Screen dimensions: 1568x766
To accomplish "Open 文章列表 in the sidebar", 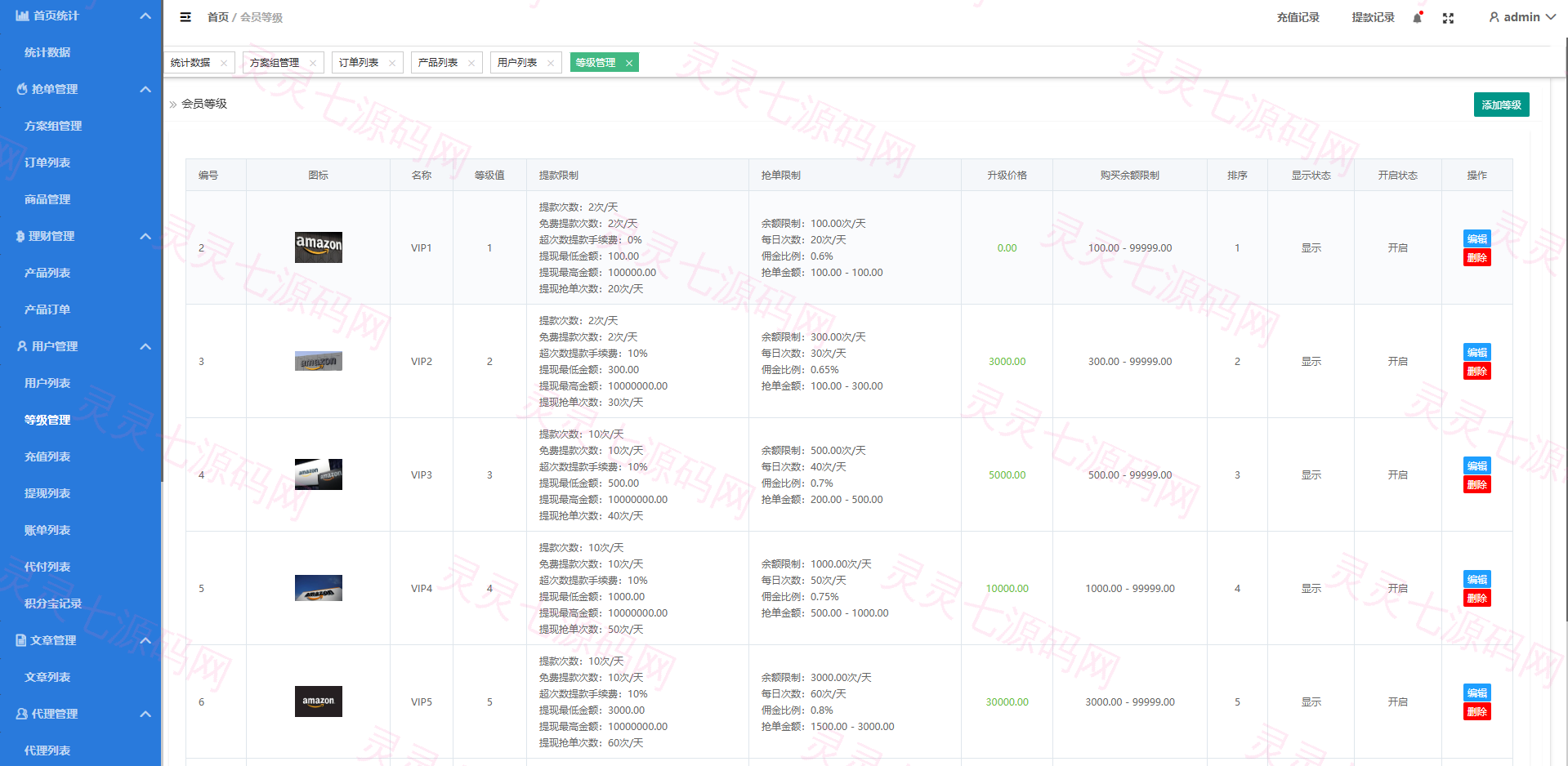I will point(47,677).
